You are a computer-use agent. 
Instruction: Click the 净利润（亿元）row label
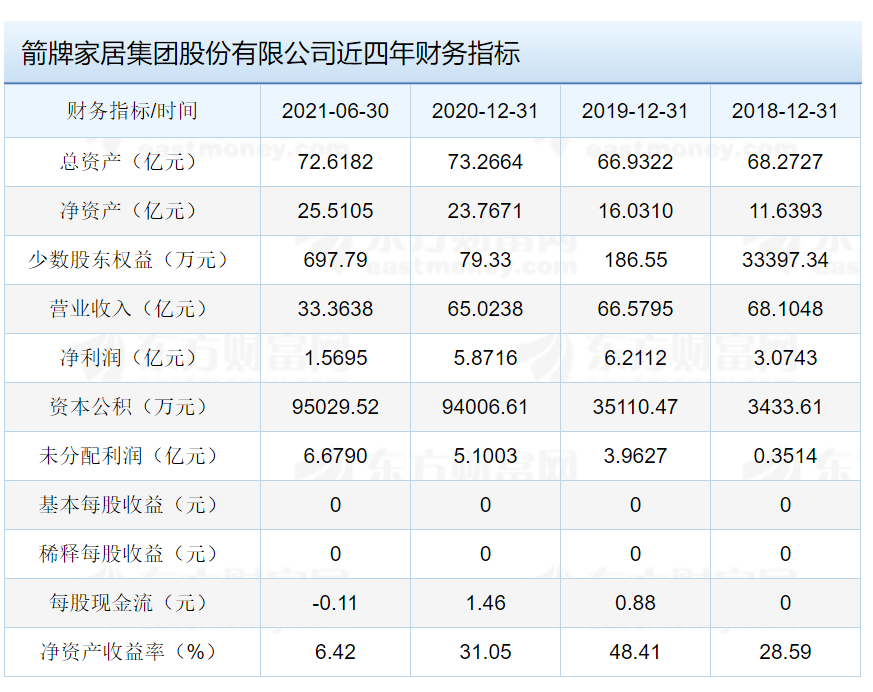coord(132,358)
